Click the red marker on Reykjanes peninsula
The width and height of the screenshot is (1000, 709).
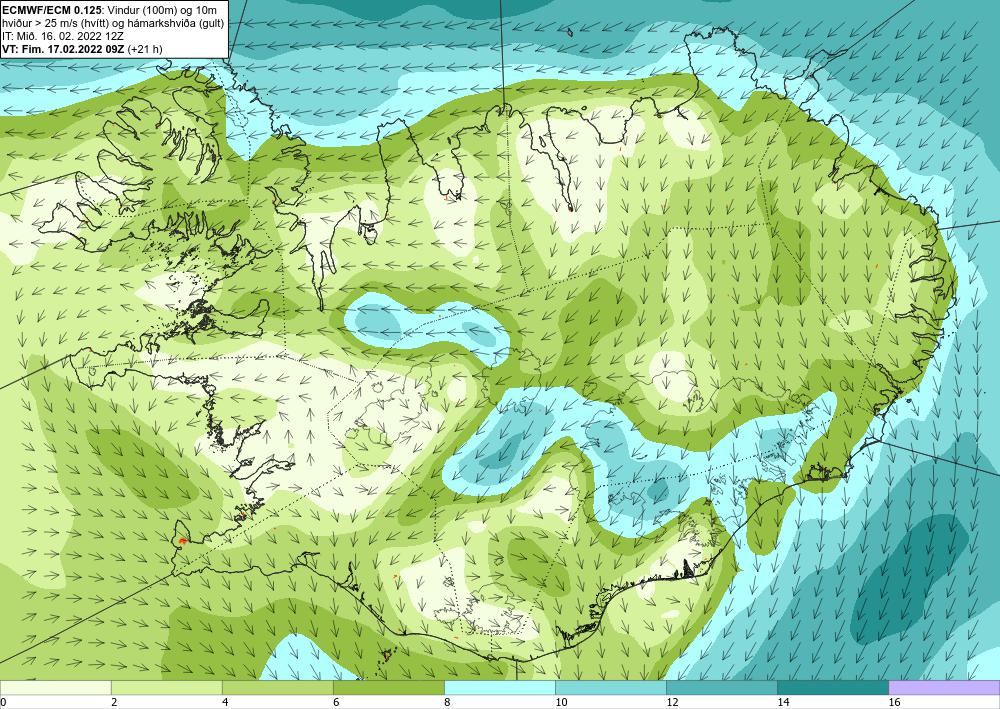[182, 541]
